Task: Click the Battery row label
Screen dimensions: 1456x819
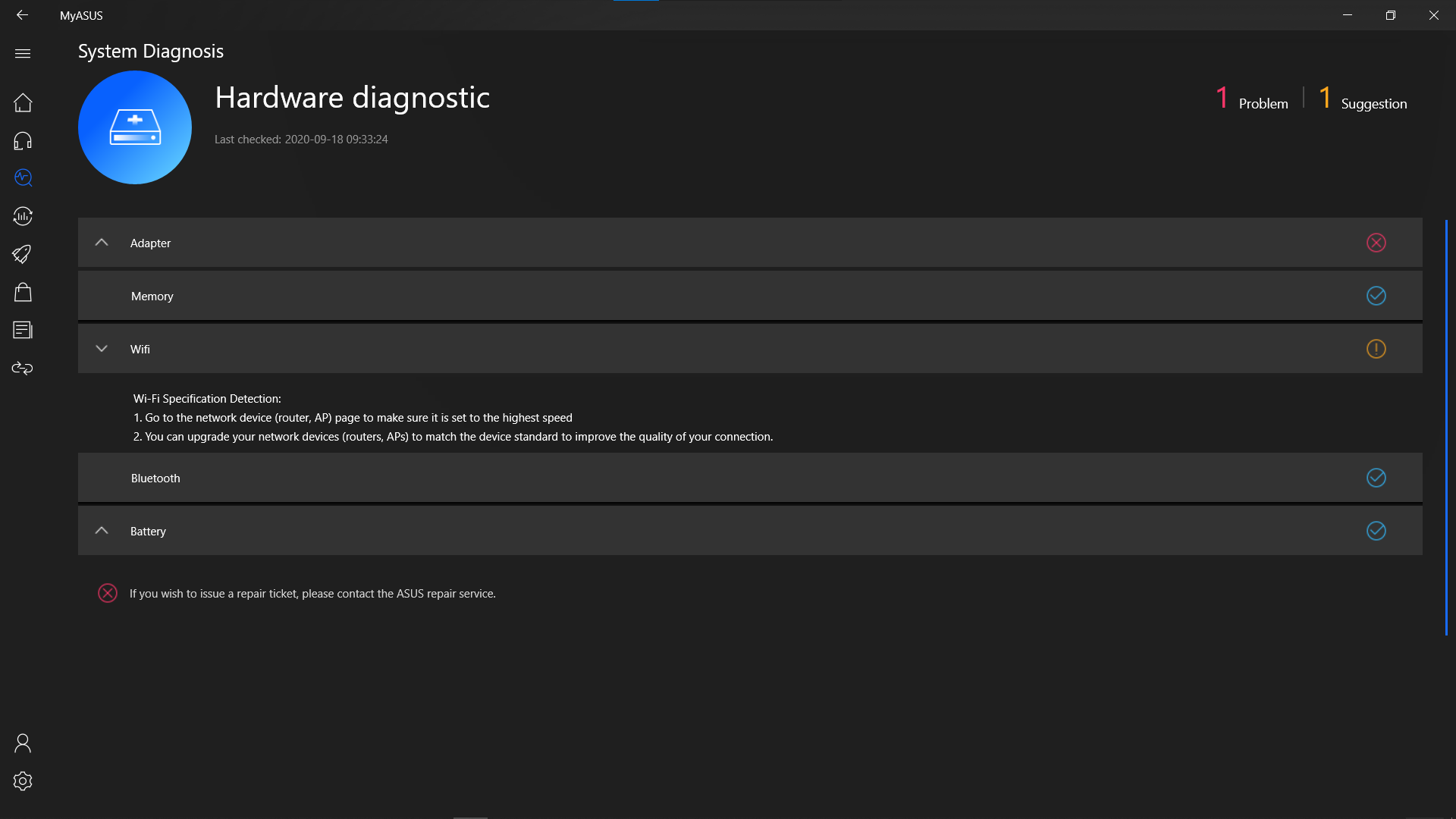Action: [x=148, y=532]
